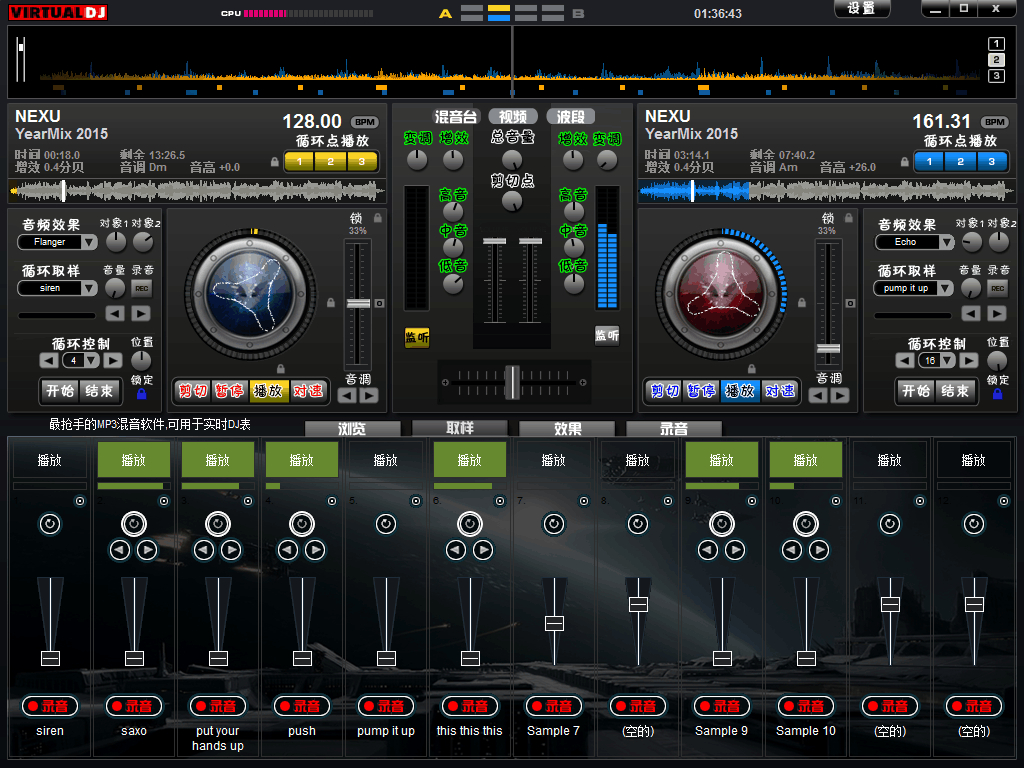The height and width of the screenshot is (768, 1024).
Task: Click left deck REC sample button
Action: coord(141,288)
